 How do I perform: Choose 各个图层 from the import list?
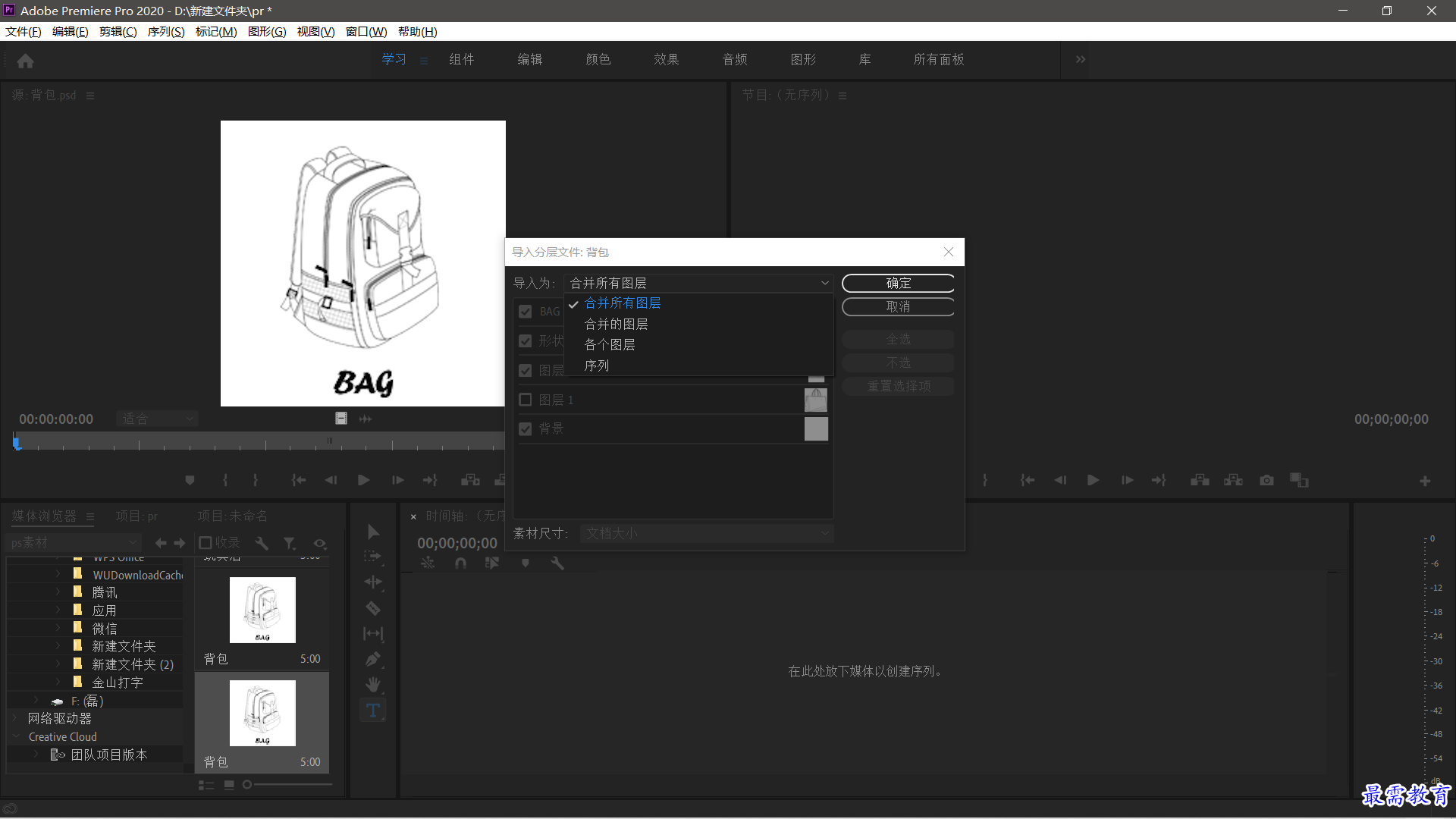coord(610,344)
